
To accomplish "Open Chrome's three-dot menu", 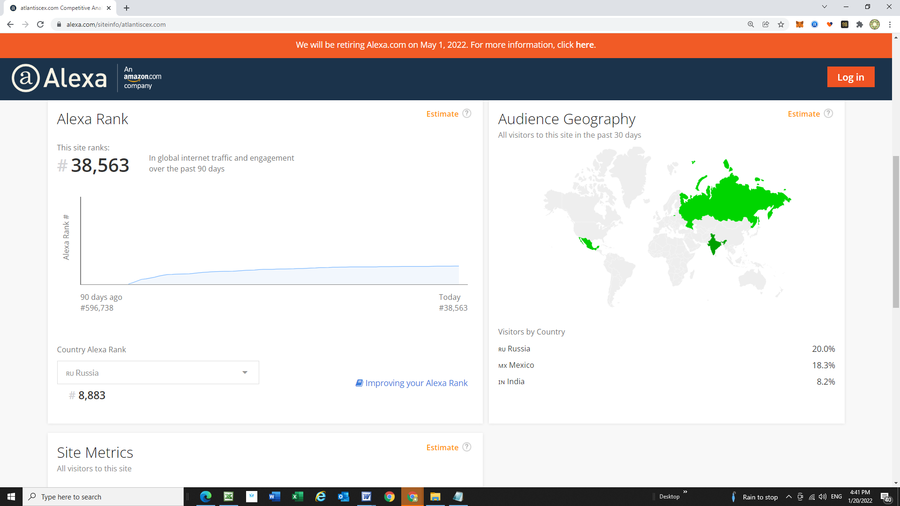I will (x=889, y=24).
